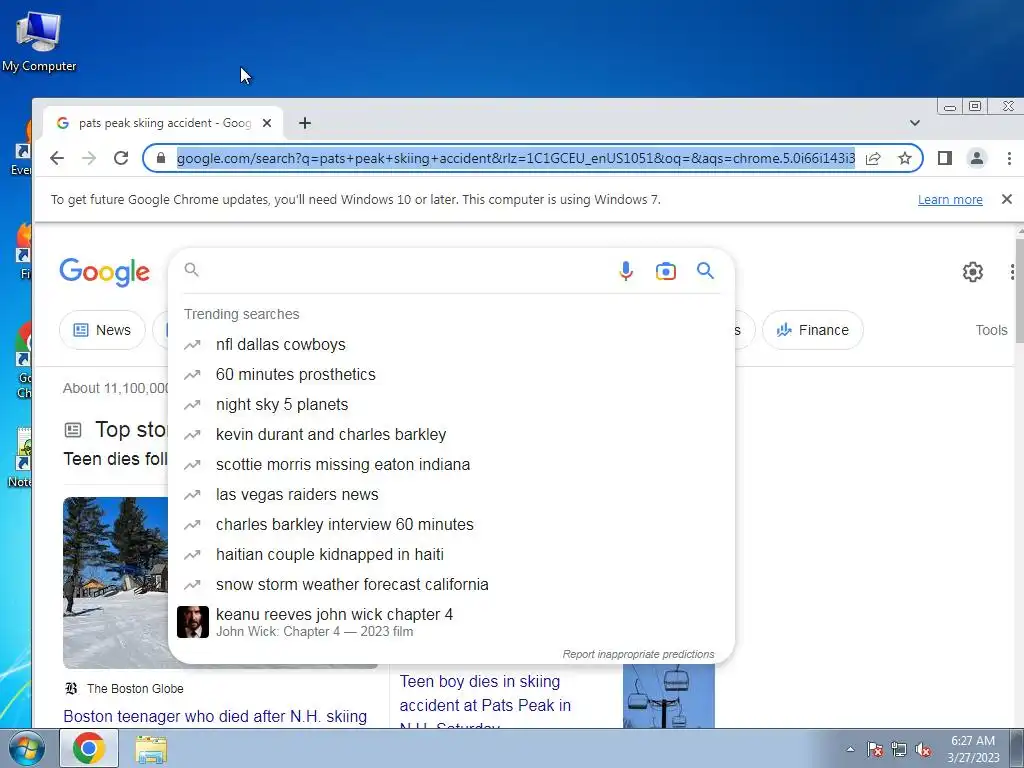Reload the current page
Viewport: 1024px width, 768px height.
coord(121,158)
